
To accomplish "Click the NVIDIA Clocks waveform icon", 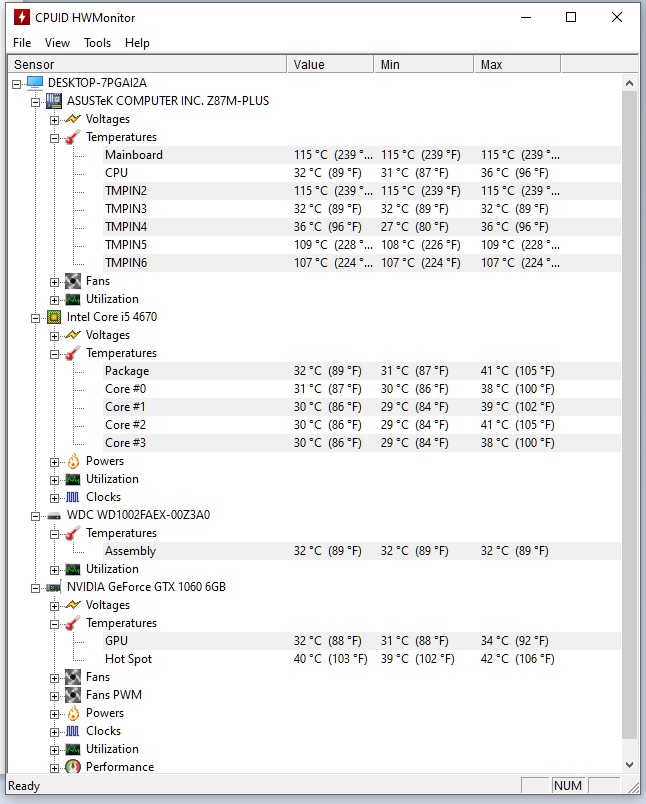I will [x=73, y=731].
